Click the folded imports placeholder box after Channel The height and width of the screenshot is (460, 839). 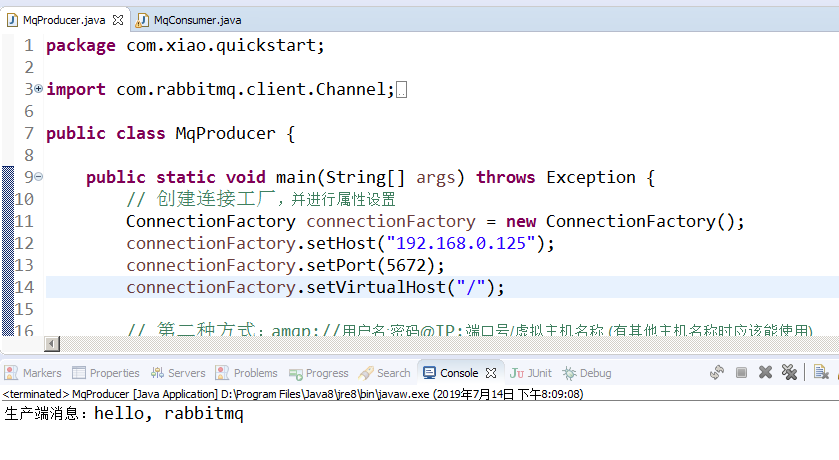coord(401,90)
